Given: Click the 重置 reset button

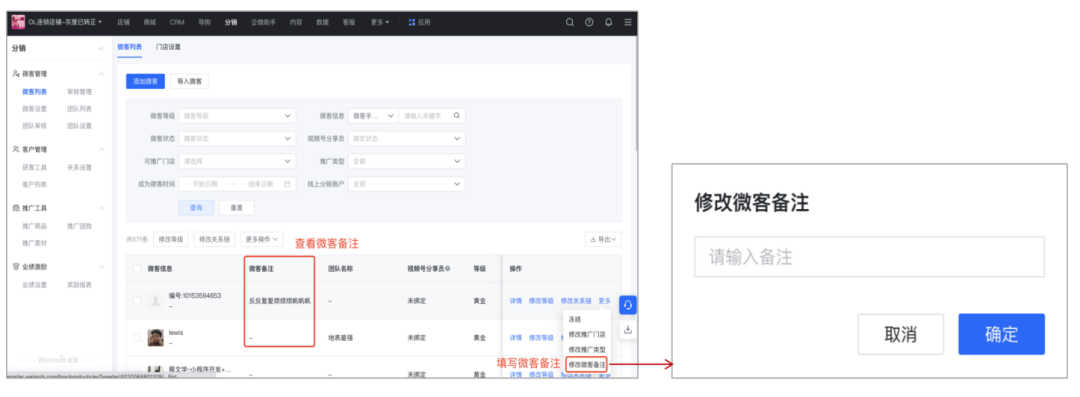Looking at the screenshot, I should click(x=236, y=207).
